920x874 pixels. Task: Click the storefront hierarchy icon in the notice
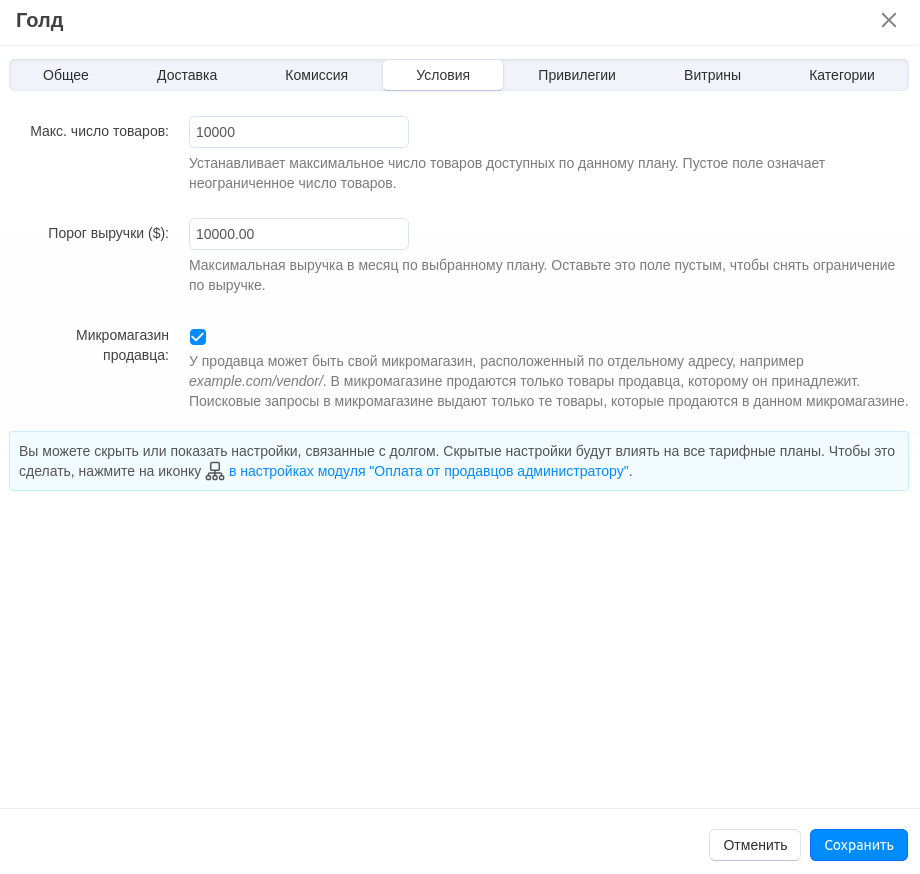[215, 471]
